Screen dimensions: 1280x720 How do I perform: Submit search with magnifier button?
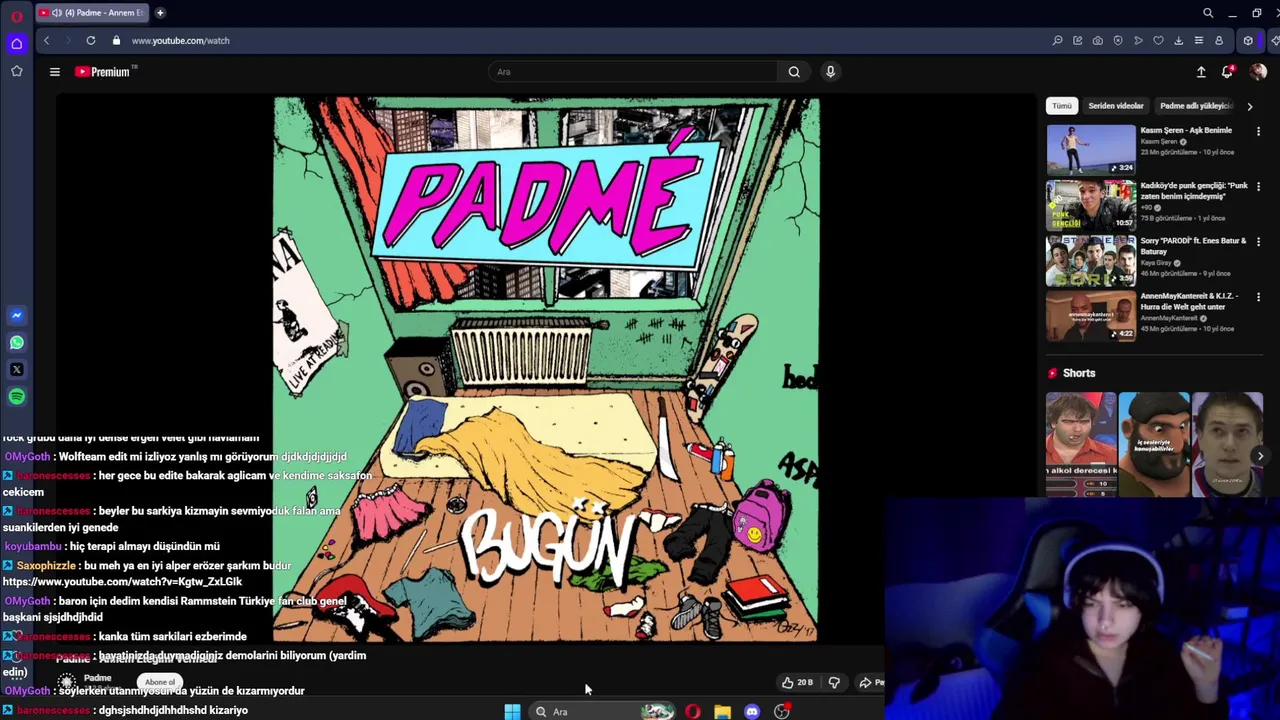tap(794, 71)
